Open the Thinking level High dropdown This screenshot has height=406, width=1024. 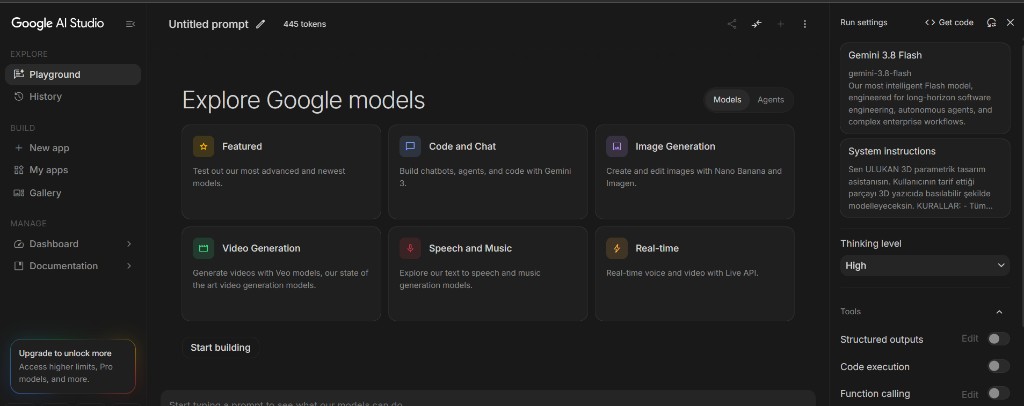pos(925,266)
